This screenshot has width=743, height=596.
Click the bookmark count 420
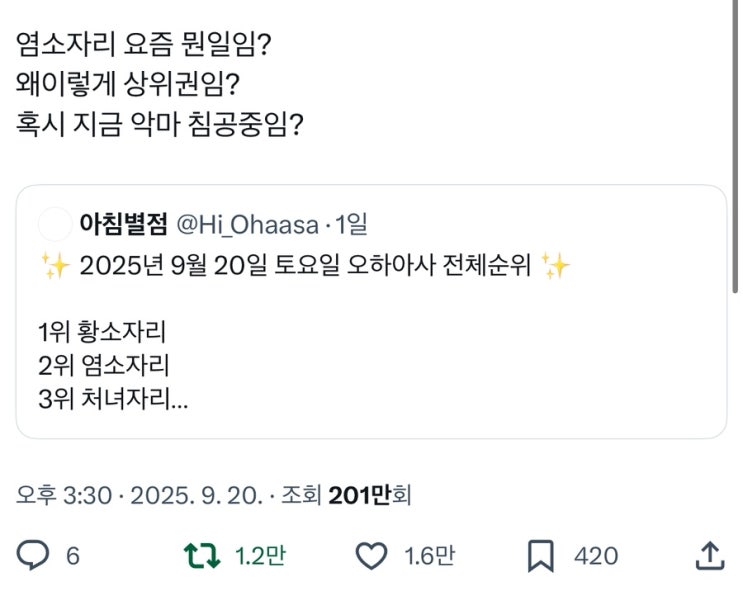point(595,556)
